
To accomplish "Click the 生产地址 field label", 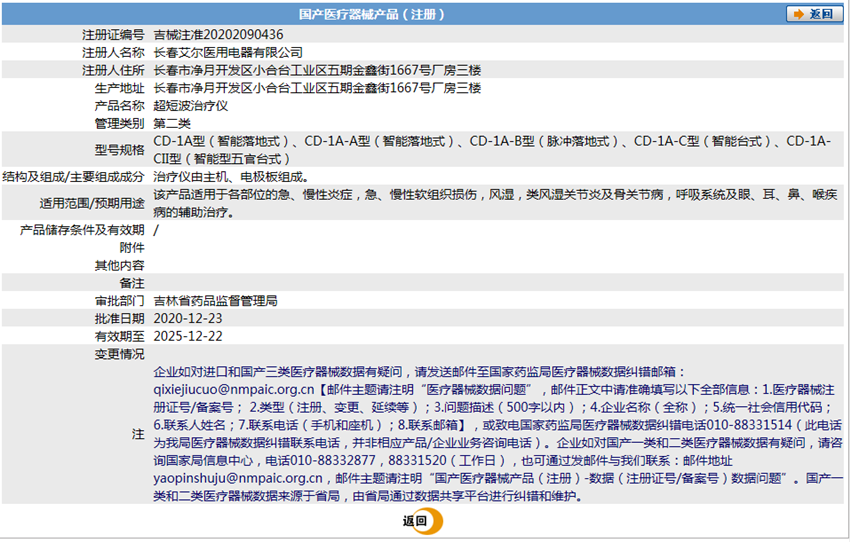I will point(119,88).
